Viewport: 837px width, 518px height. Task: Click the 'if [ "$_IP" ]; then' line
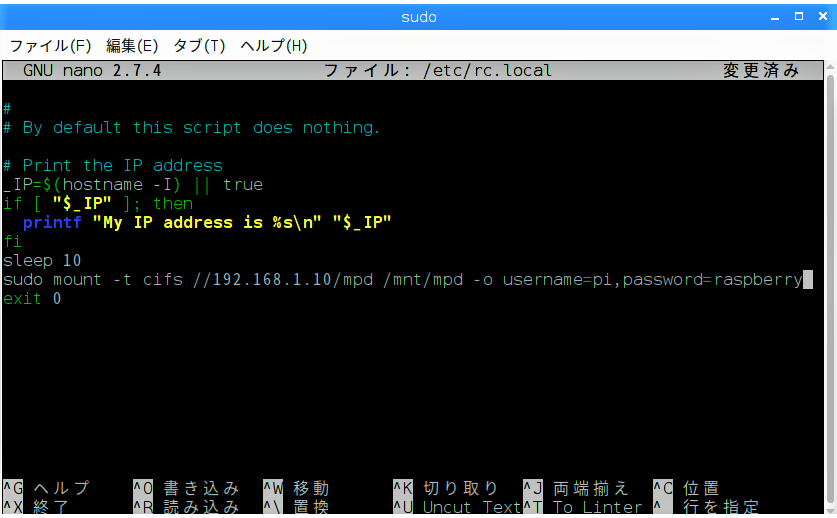[98, 203]
